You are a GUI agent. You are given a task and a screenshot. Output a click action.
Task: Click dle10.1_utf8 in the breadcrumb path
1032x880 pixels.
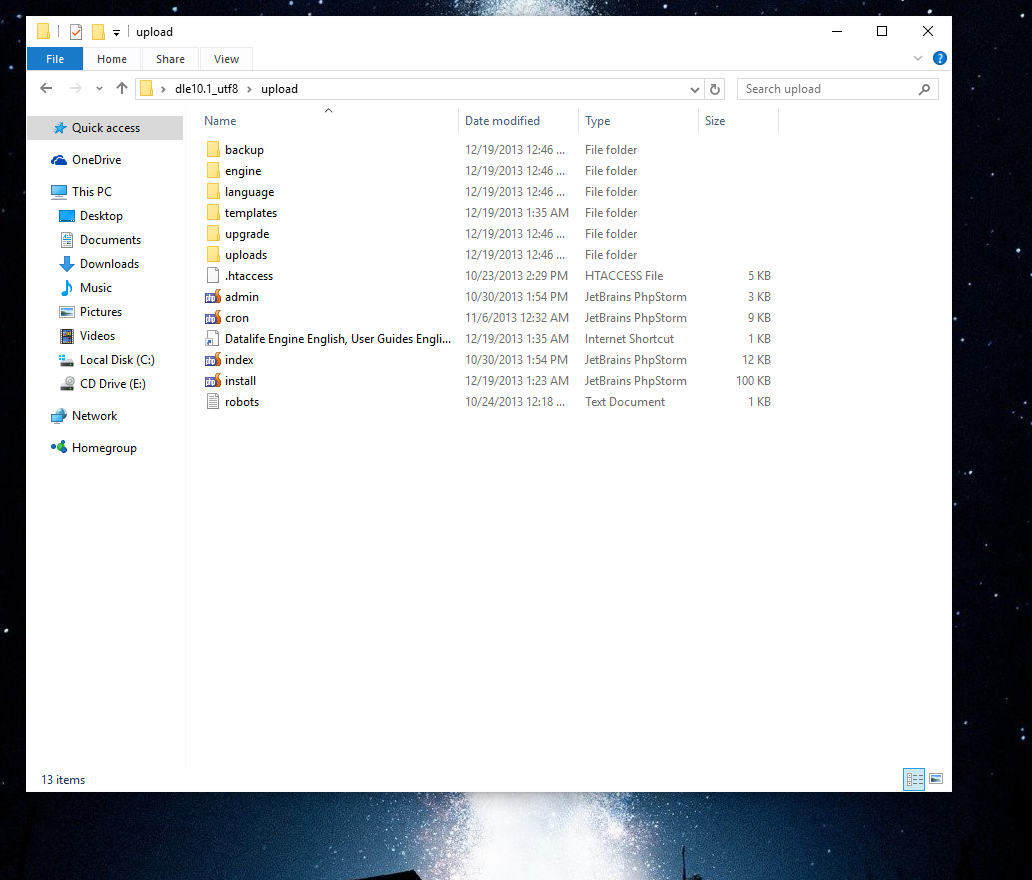(x=206, y=89)
